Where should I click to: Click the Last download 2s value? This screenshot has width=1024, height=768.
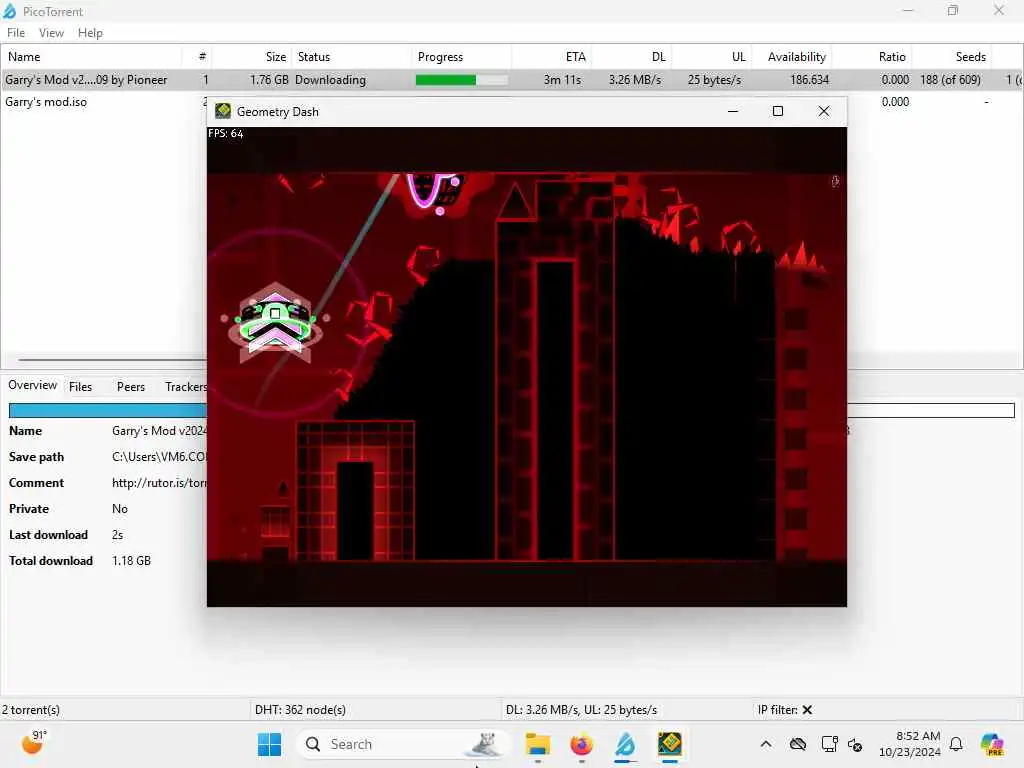pyautogui.click(x=118, y=535)
